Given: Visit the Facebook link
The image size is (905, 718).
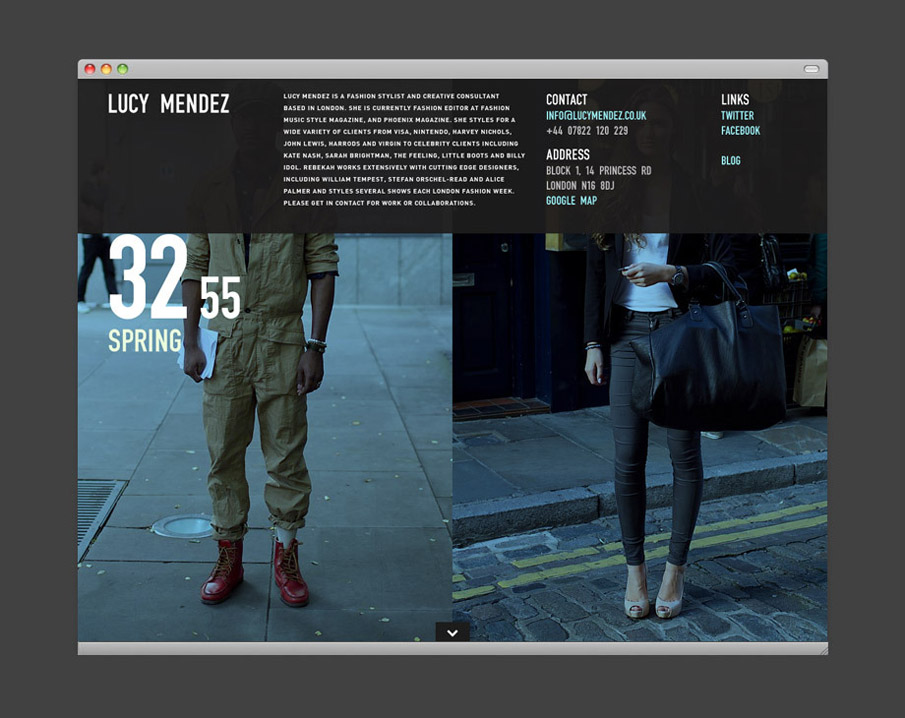Looking at the screenshot, I should tap(740, 131).
